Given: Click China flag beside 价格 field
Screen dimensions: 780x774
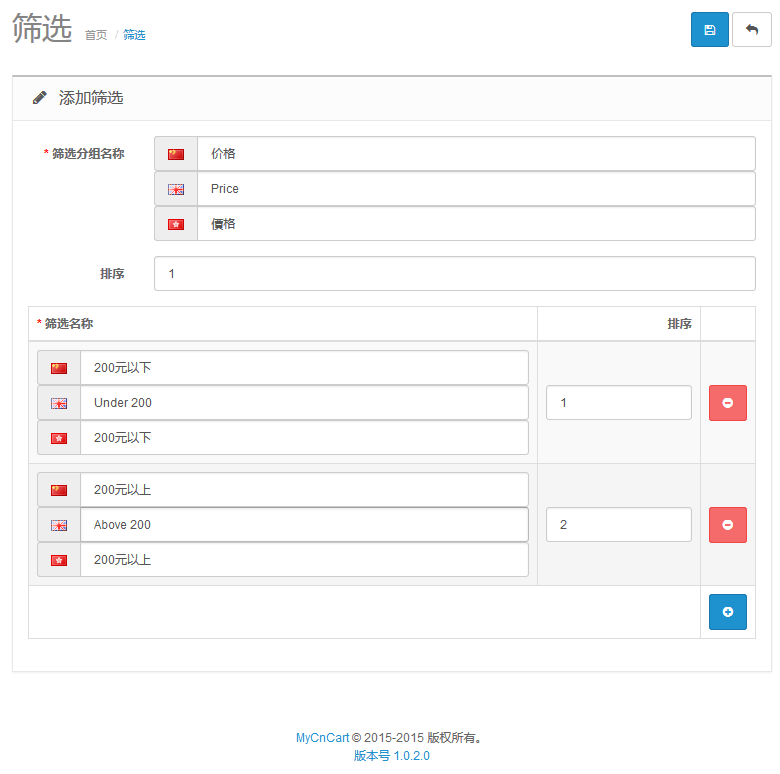Looking at the screenshot, I should point(176,154).
